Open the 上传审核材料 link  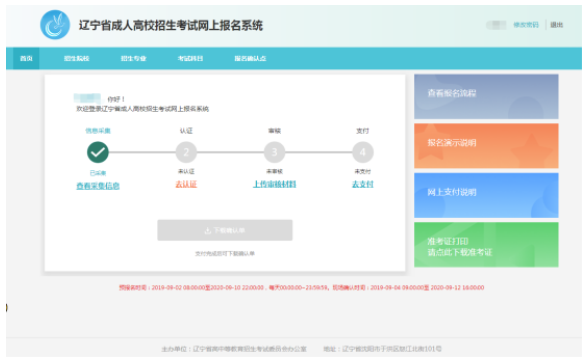pos(274,184)
